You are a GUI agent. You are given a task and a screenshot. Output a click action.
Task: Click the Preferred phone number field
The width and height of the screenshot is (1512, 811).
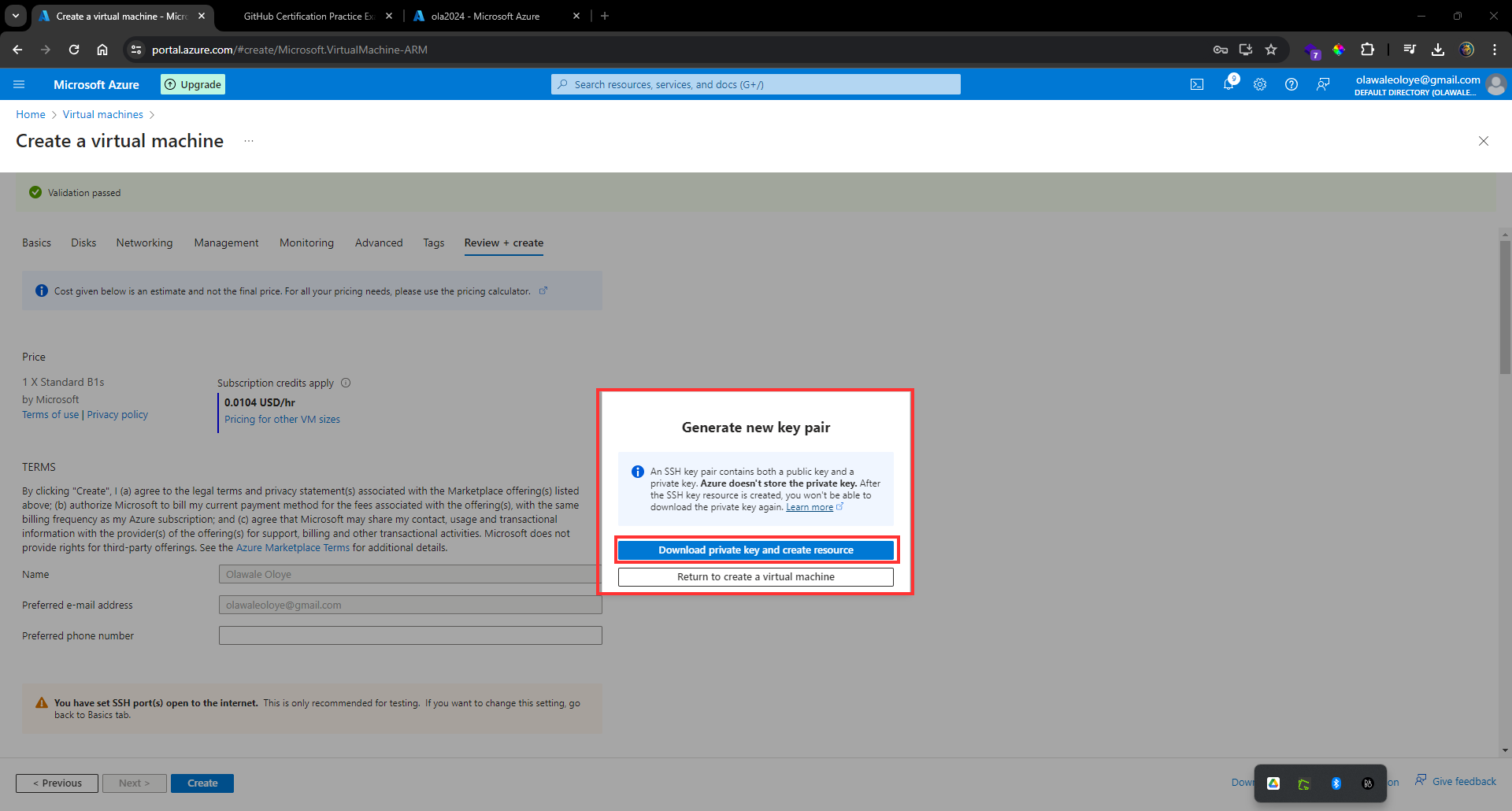point(410,635)
